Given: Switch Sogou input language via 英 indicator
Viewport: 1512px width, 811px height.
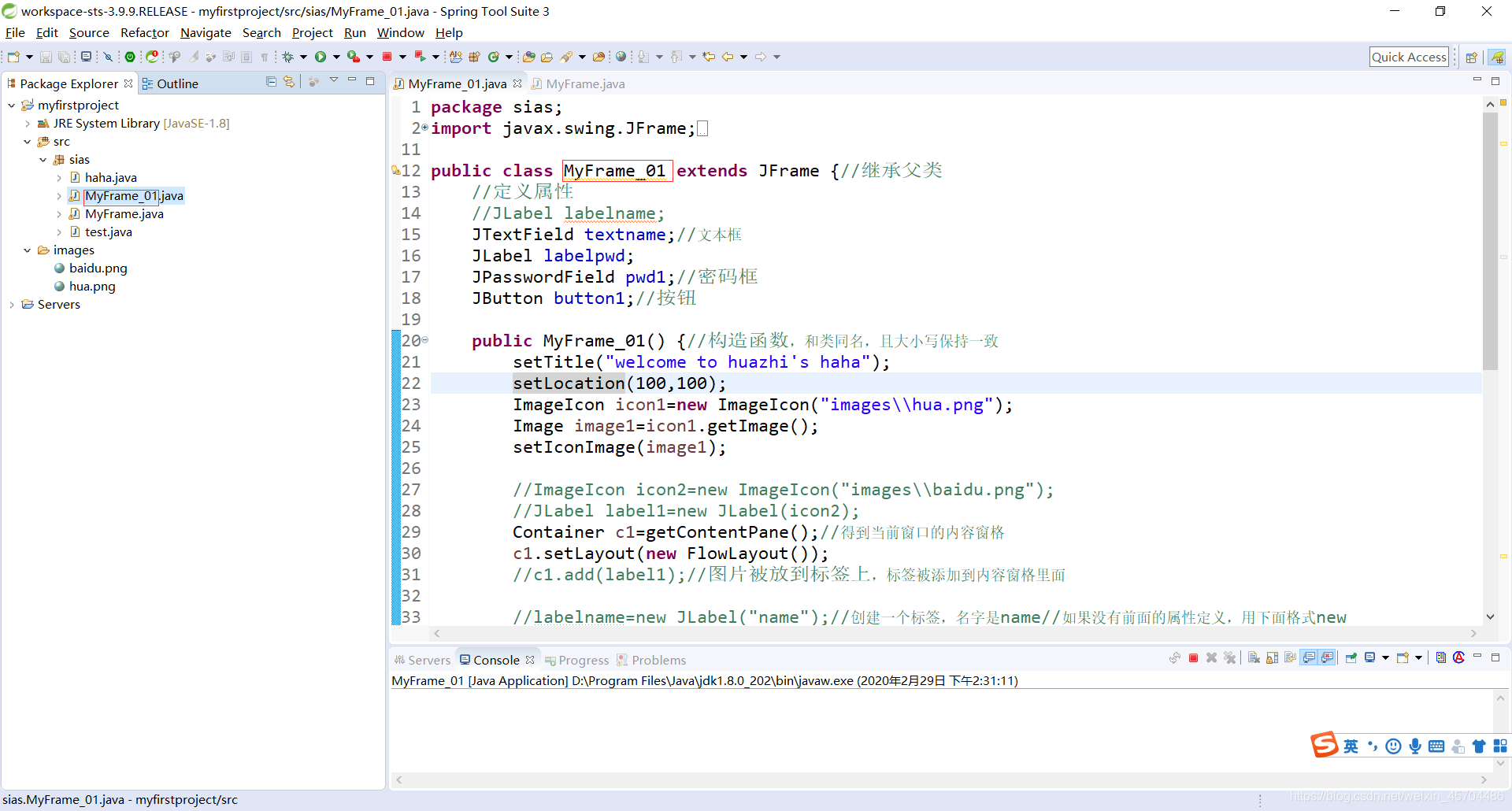Looking at the screenshot, I should point(1351,746).
